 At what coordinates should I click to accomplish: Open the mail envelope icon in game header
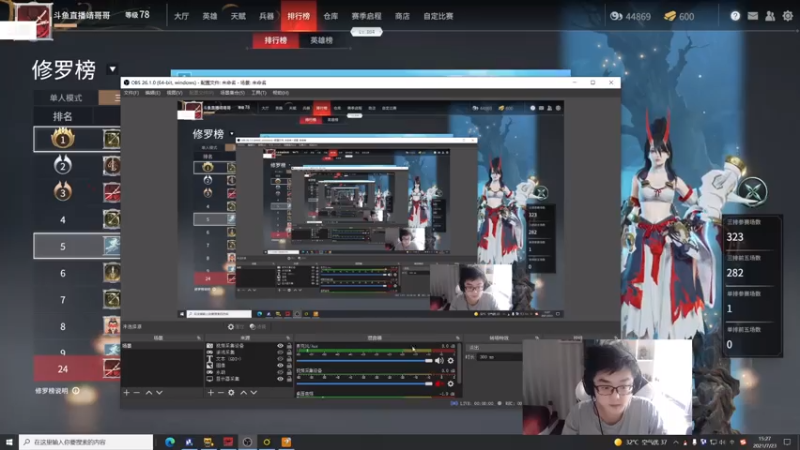point(753,16)
